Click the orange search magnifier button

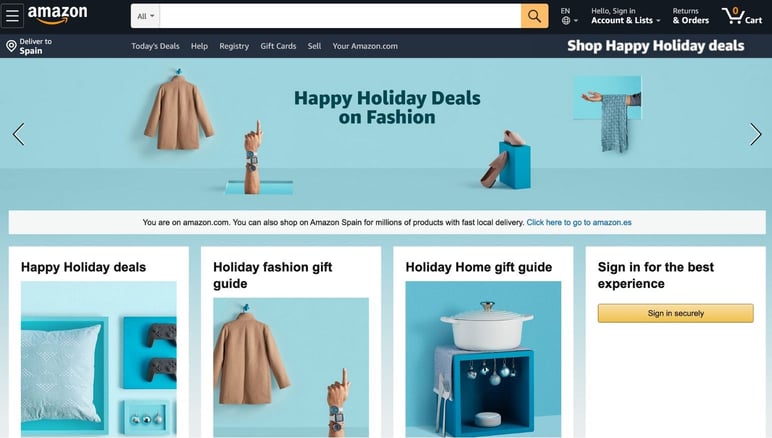[534, 16]
